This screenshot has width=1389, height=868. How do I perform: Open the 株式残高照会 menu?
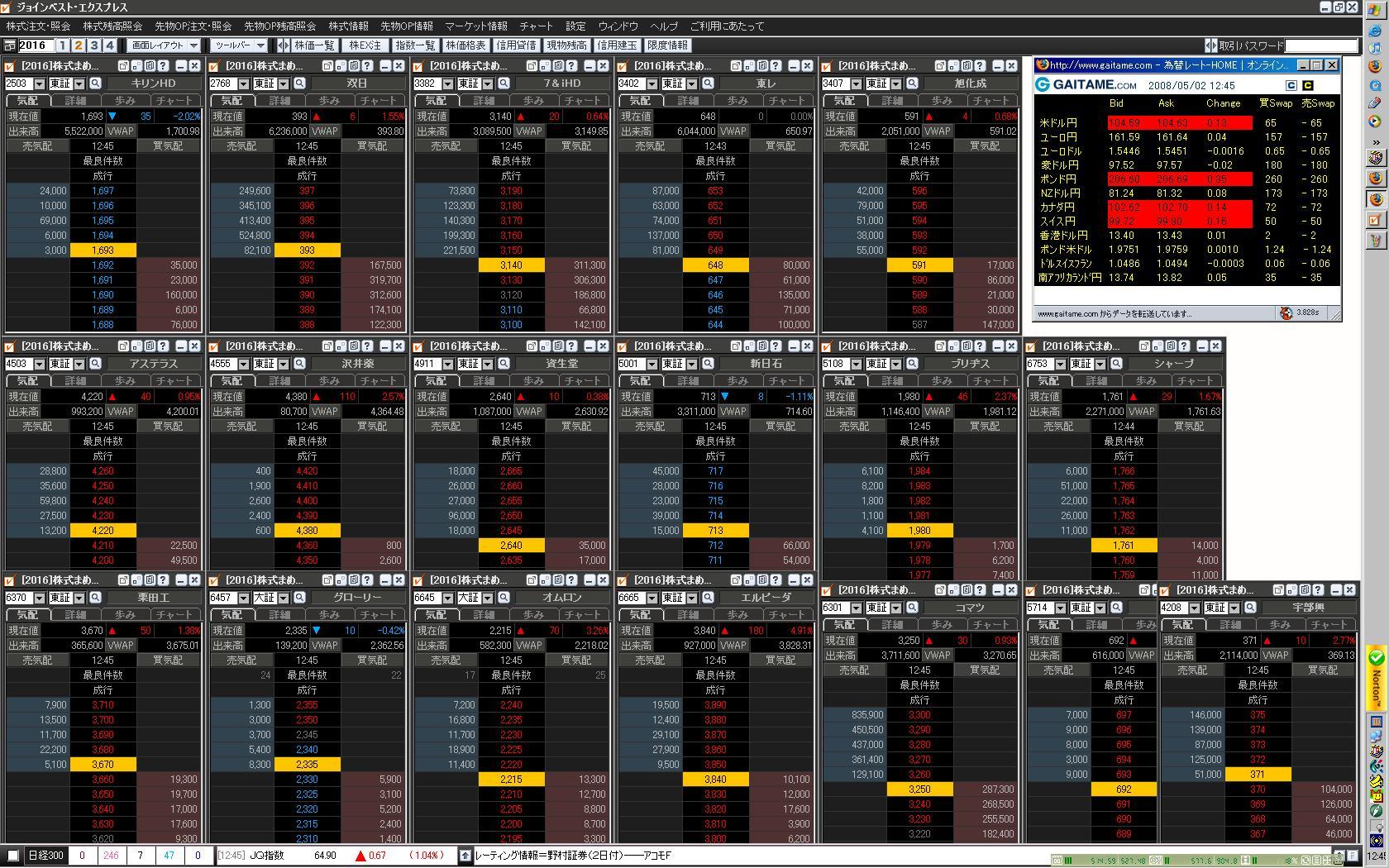point(112,26)
